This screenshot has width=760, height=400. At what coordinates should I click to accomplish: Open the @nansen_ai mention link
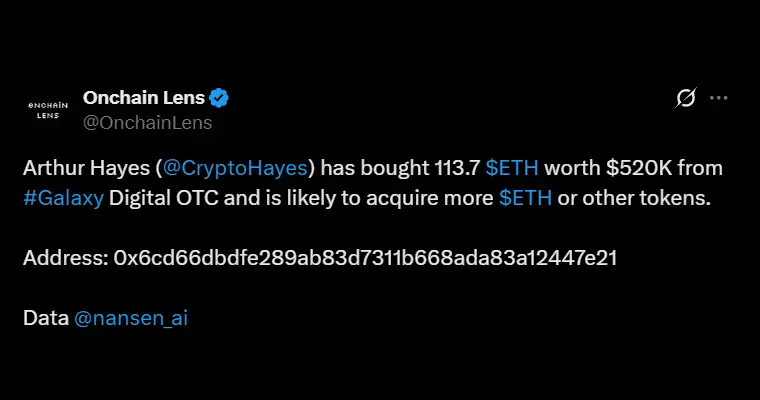[x=131, y=318]
